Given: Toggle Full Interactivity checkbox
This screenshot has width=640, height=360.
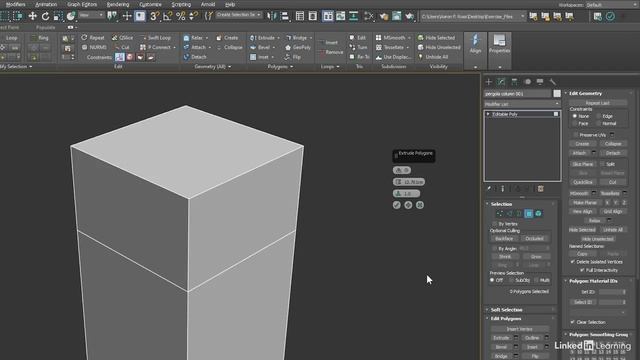Looking at the screenshot, I should click(582, 270).
